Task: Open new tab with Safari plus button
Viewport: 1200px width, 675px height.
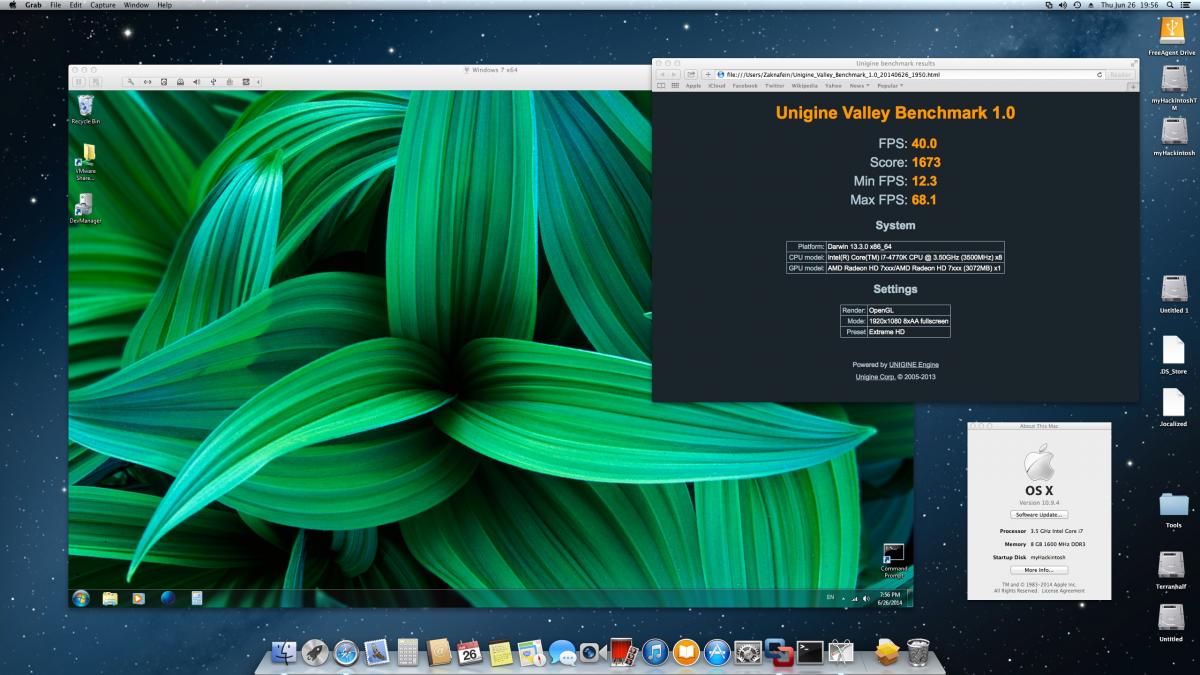Action: click(1133, 86)
